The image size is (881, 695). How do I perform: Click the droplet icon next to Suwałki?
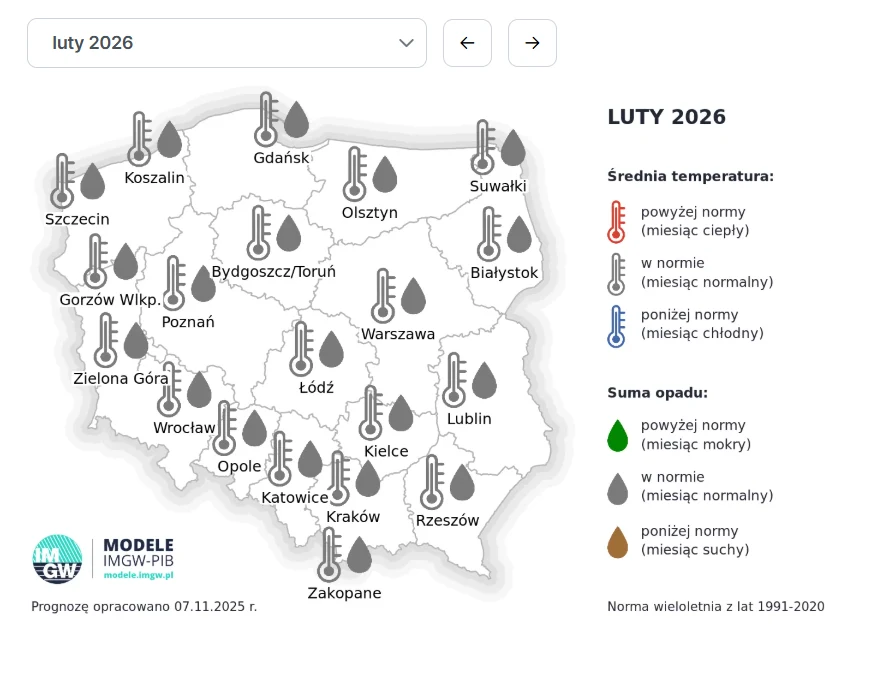coord(512,146)
